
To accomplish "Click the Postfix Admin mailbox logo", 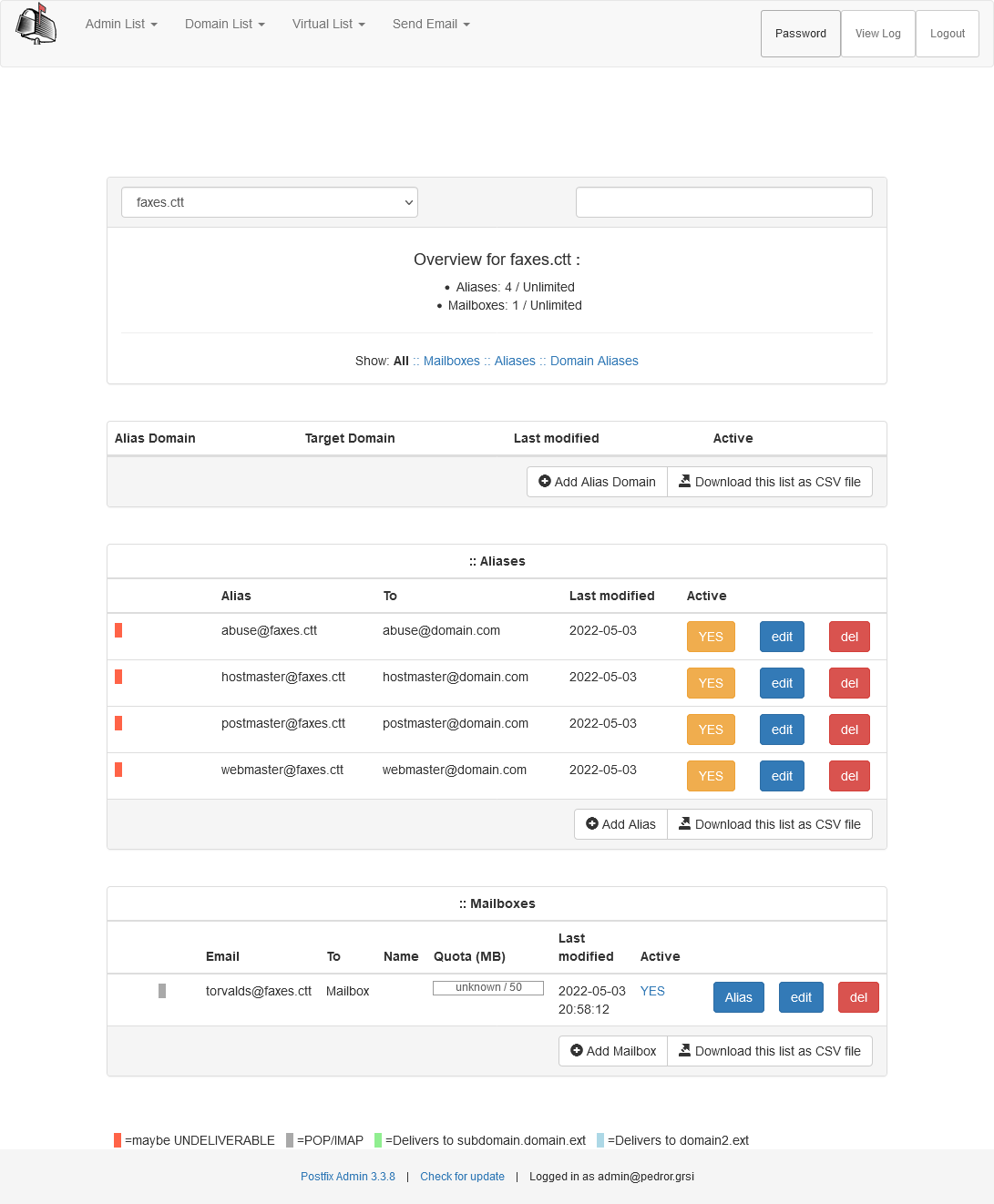I will tap(36, 25).
